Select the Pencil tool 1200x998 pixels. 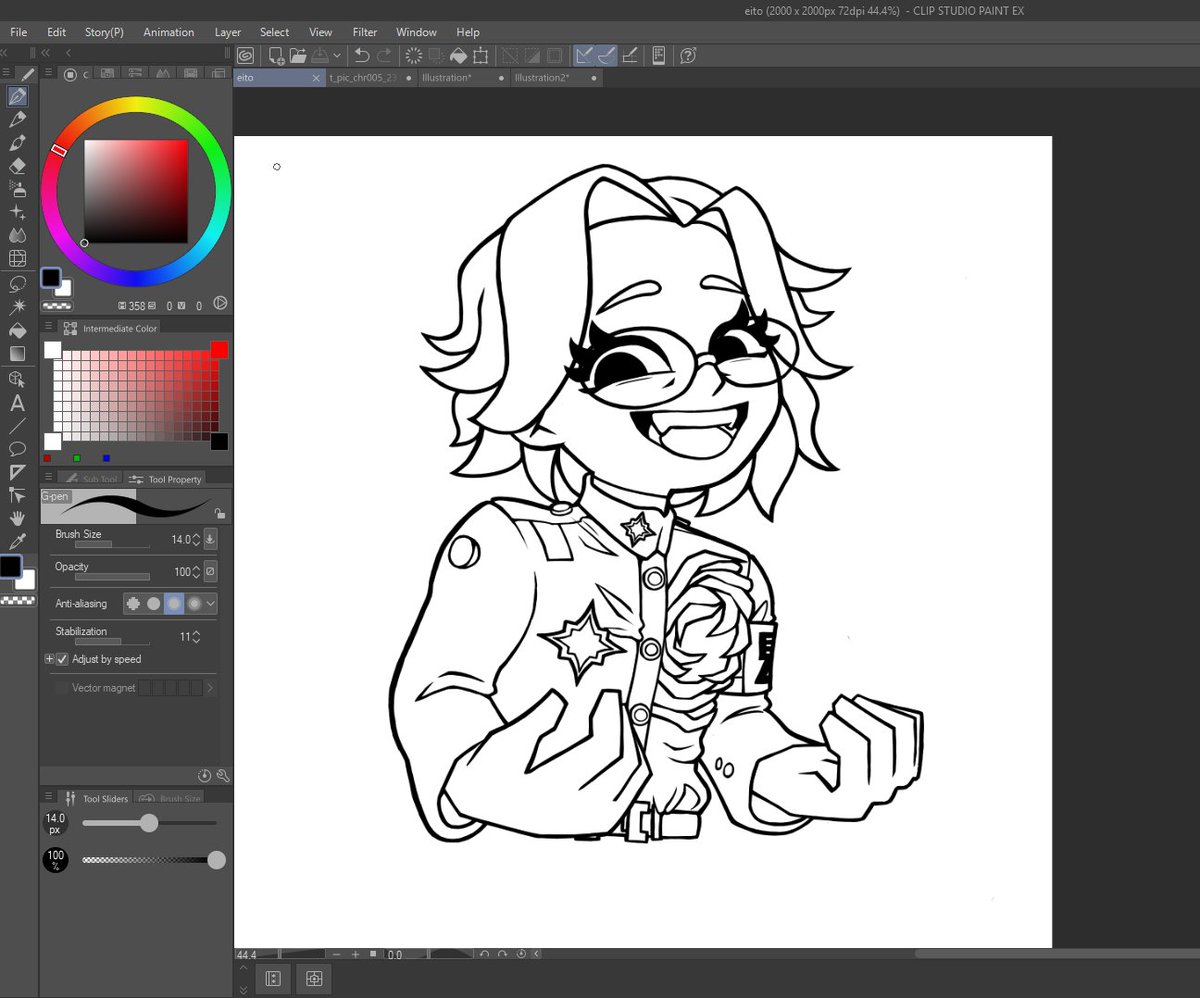tap(17, 120)
